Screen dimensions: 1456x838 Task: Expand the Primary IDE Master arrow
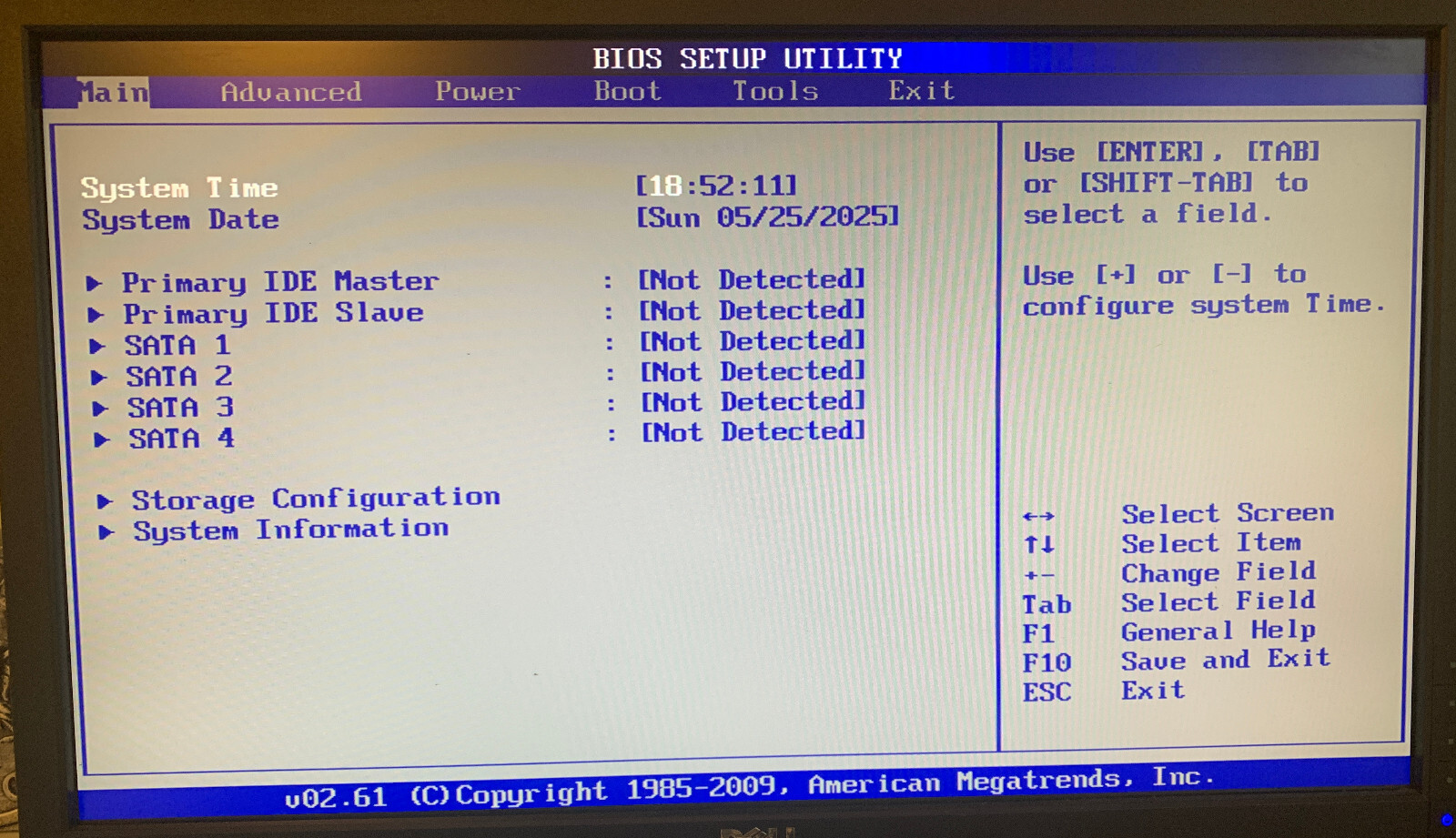coord(95,284)
